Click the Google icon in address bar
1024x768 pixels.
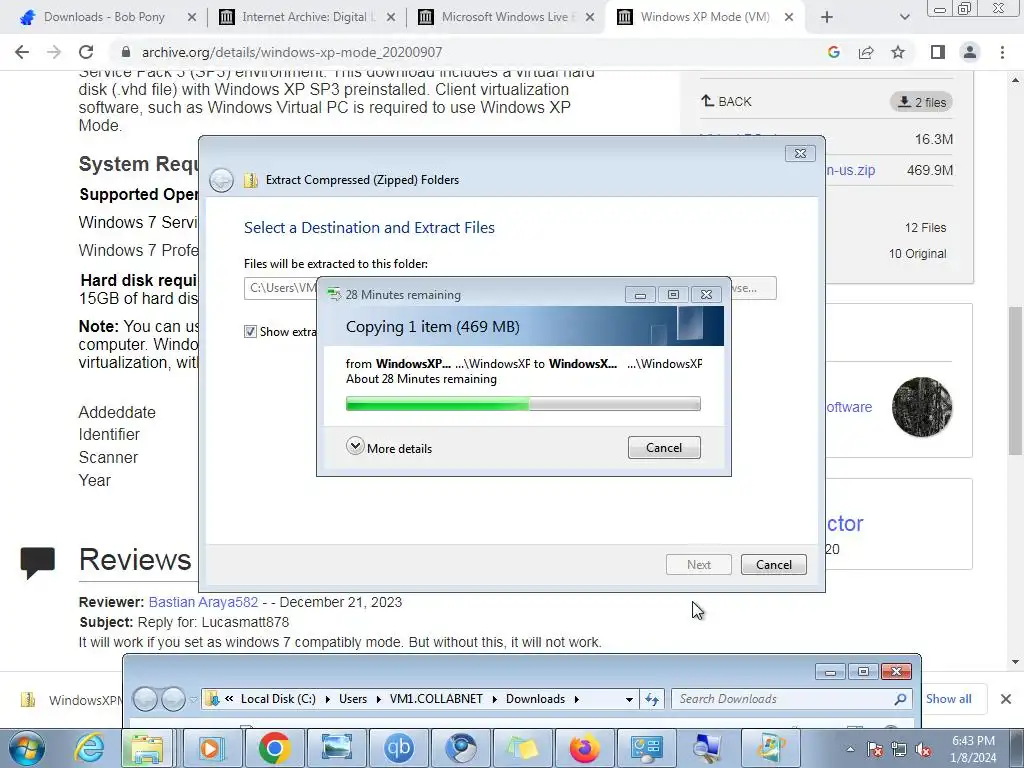(x=833, y=52)
